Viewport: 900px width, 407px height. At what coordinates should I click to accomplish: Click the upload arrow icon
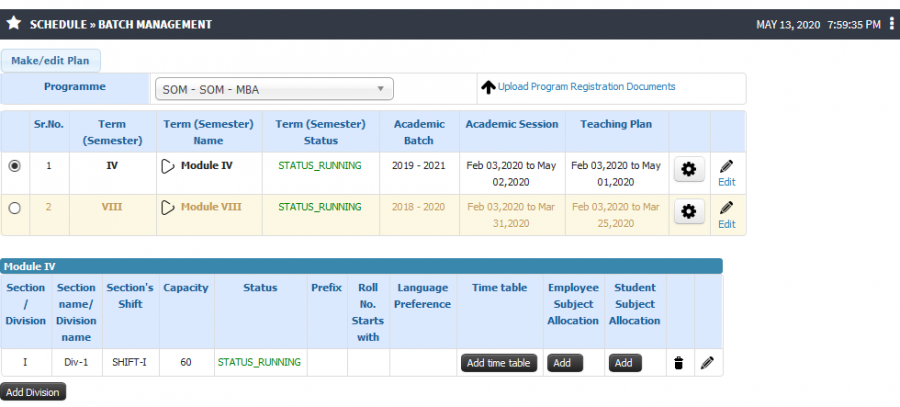488,87
